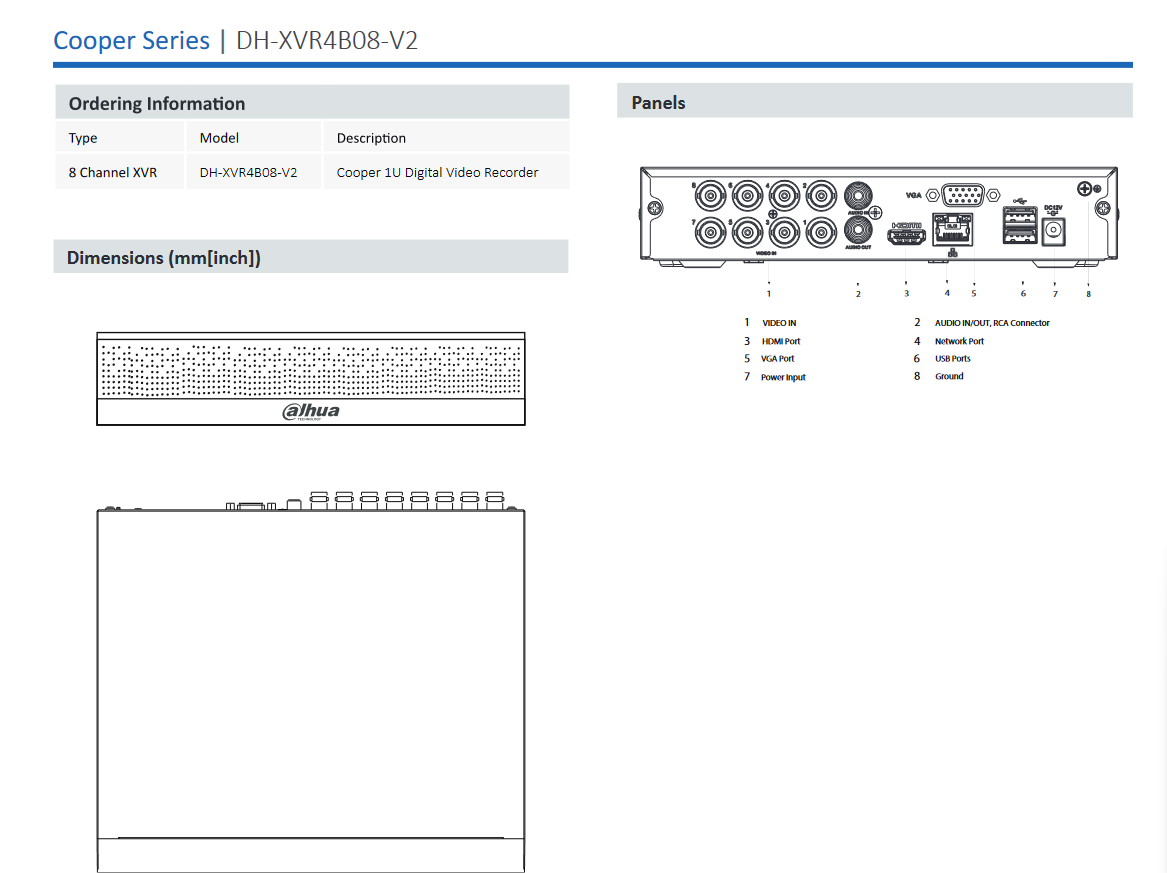Click the 'Dimensions (mm[inch])' section heading
Viewport: 1167px width, 873px height.
[164, 258]
